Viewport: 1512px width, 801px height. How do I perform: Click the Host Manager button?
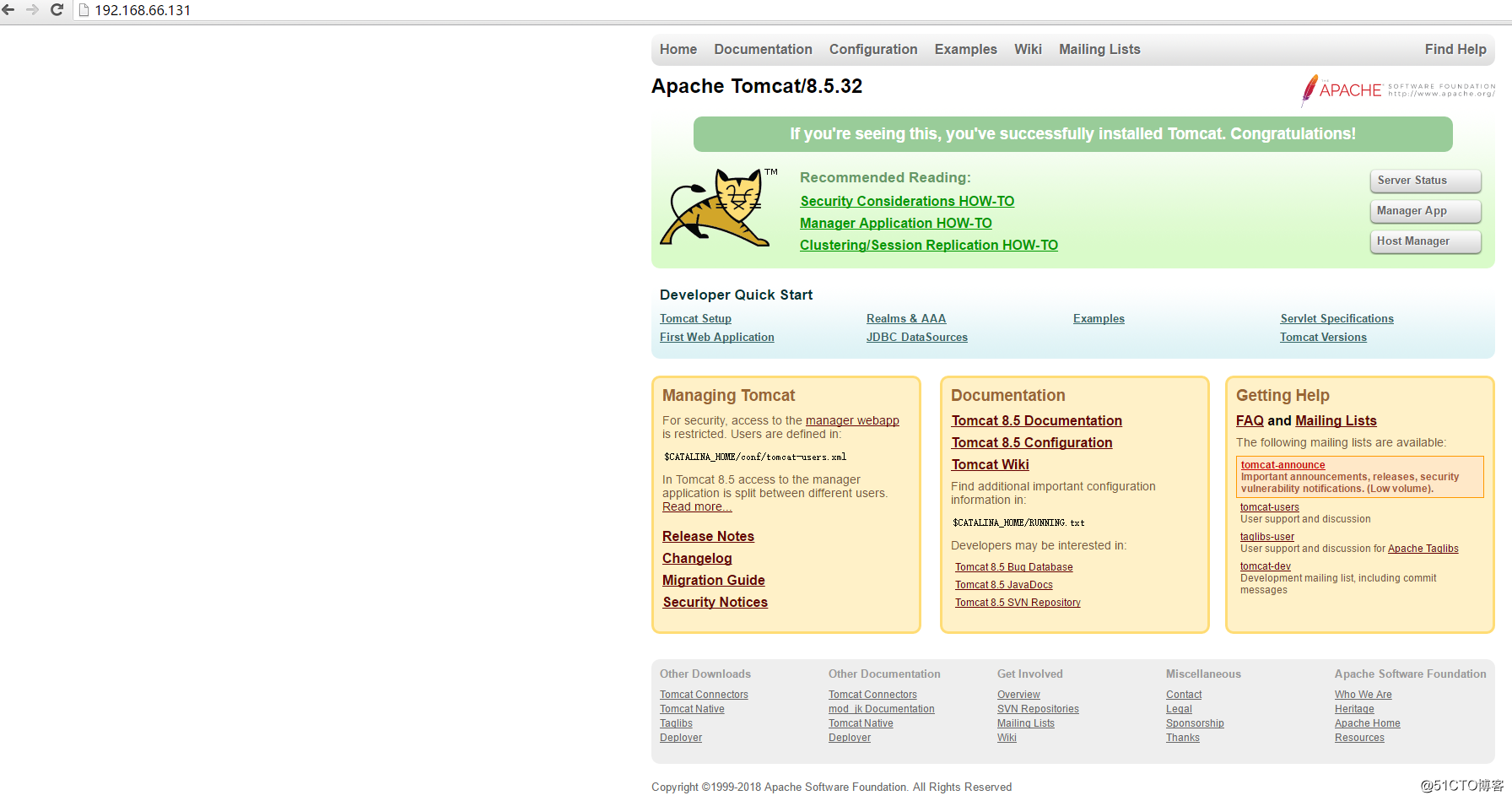1425,241
